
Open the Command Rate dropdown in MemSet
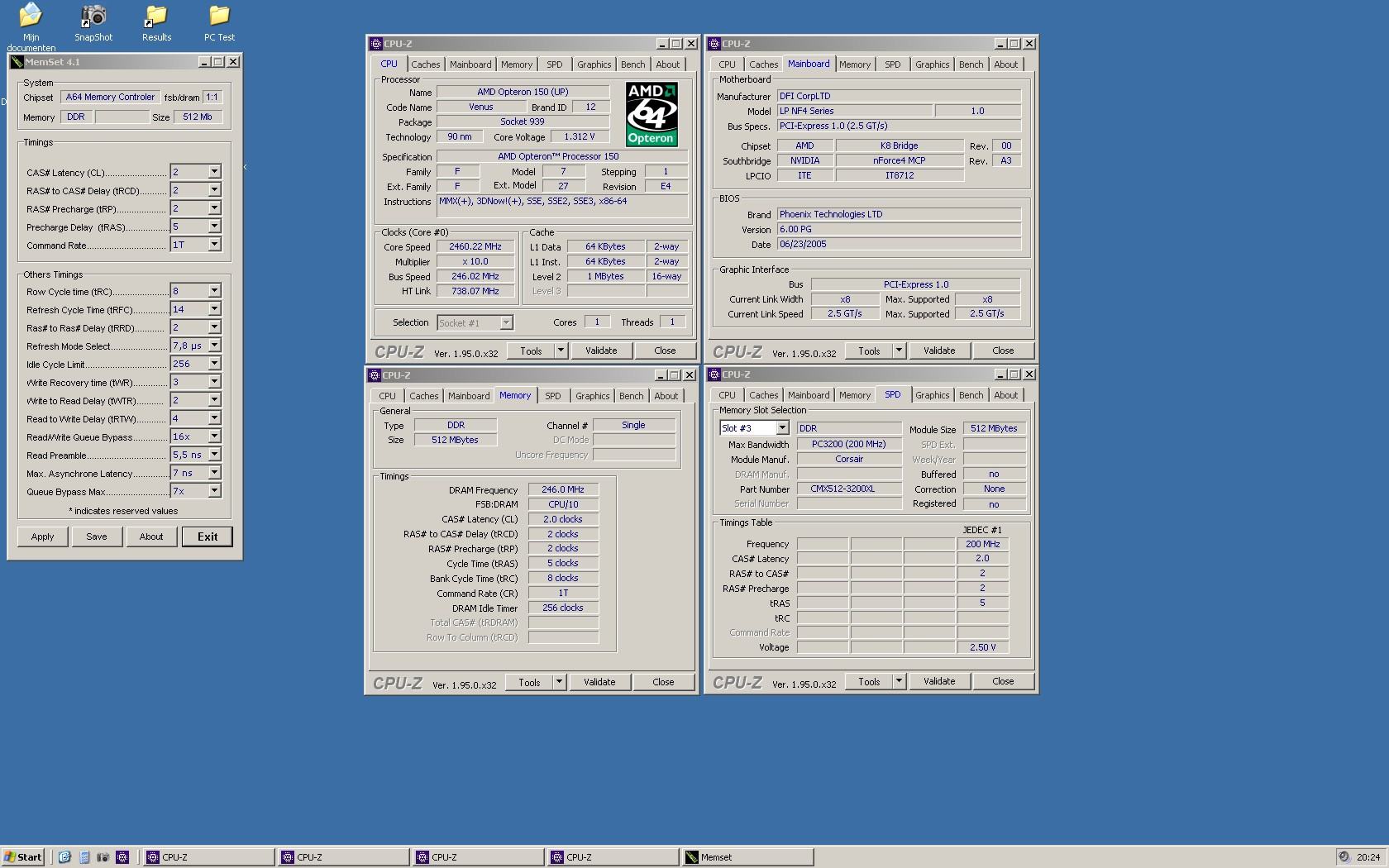point(214,245)
